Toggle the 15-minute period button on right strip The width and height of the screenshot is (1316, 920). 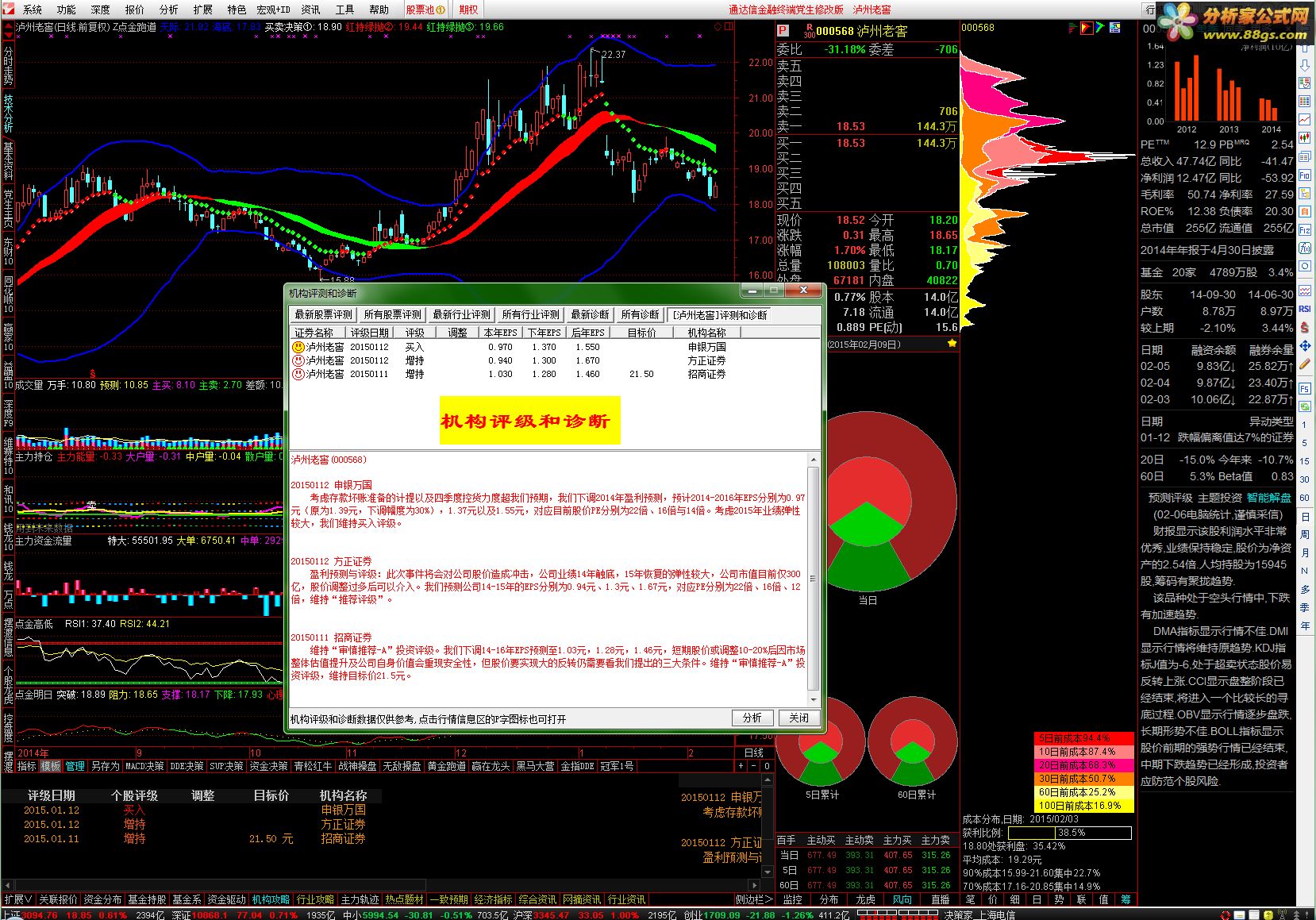[x=1305, y=461]
